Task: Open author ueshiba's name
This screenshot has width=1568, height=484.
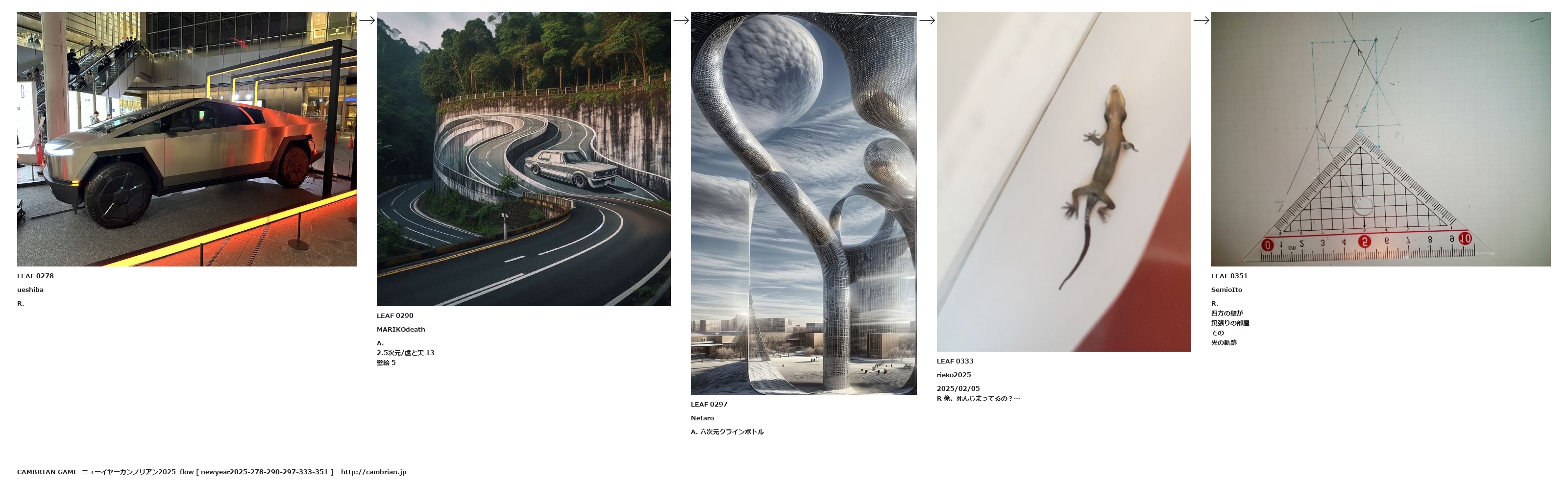Action: pyautogui.click(x=30, y=290)
